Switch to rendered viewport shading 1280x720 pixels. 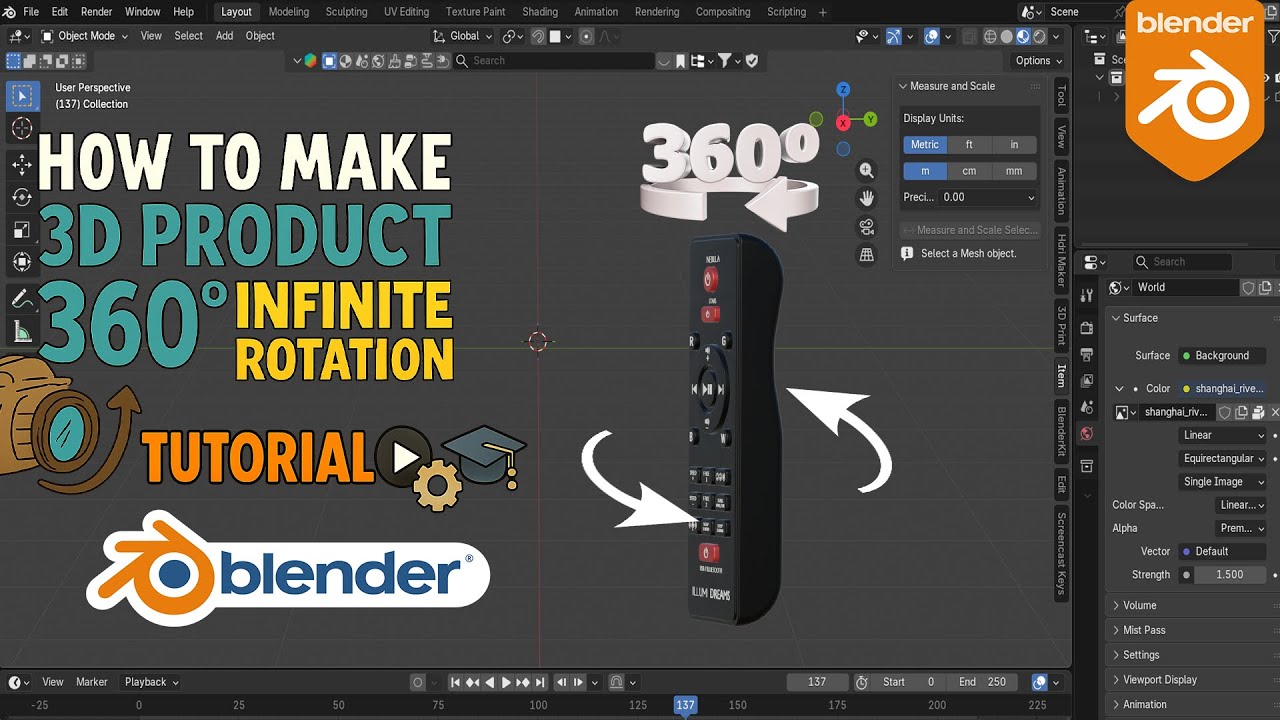tap(1039, 36)
